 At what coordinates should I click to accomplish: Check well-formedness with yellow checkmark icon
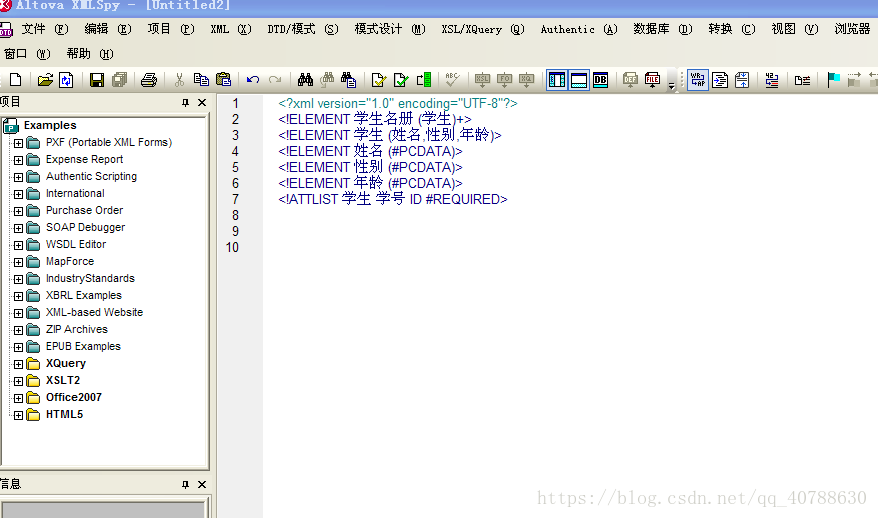click(379, 80)
